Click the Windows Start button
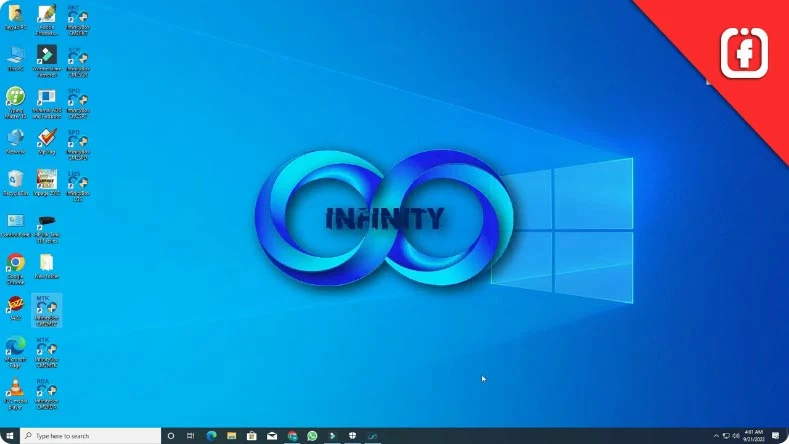This screenshot has height=444, width=789. (10, 436)
